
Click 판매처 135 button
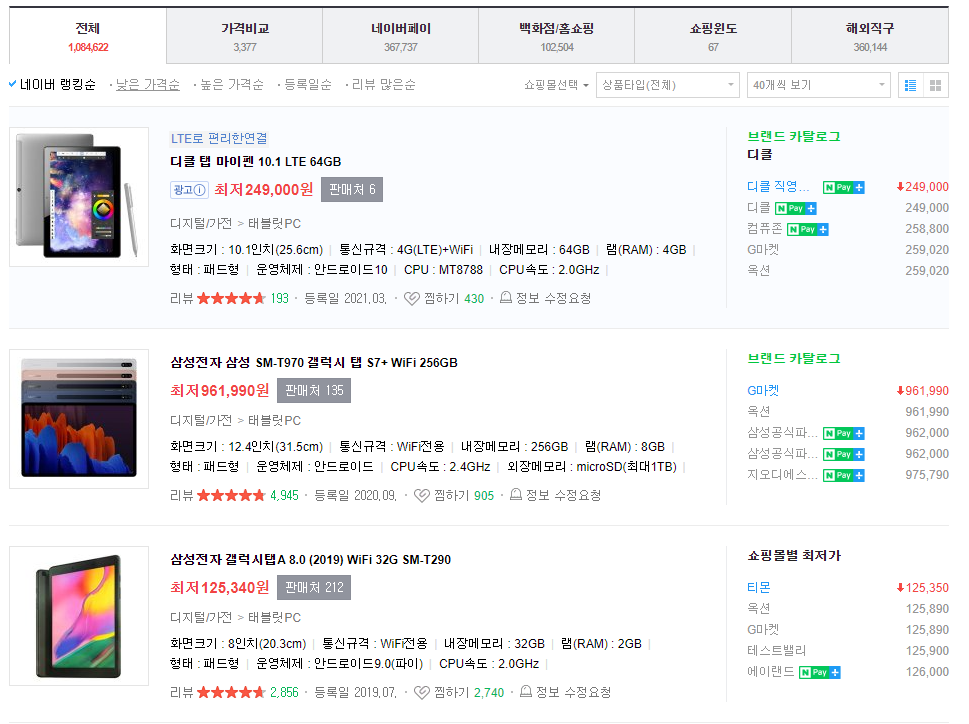314,390
